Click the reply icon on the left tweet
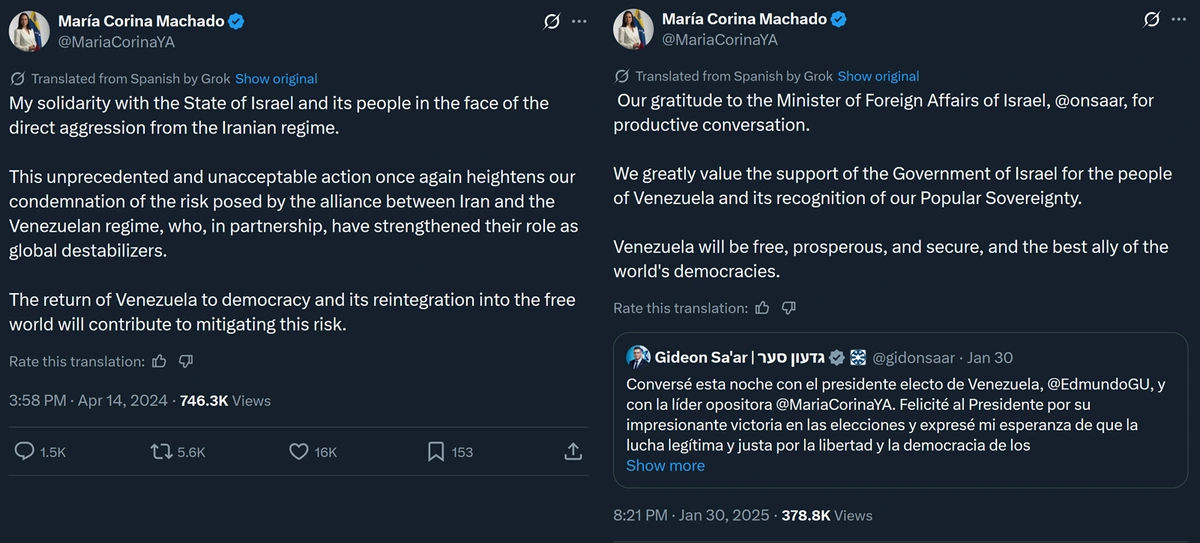Viewport: 1200px width, 543px height. (x=26, y=452)
